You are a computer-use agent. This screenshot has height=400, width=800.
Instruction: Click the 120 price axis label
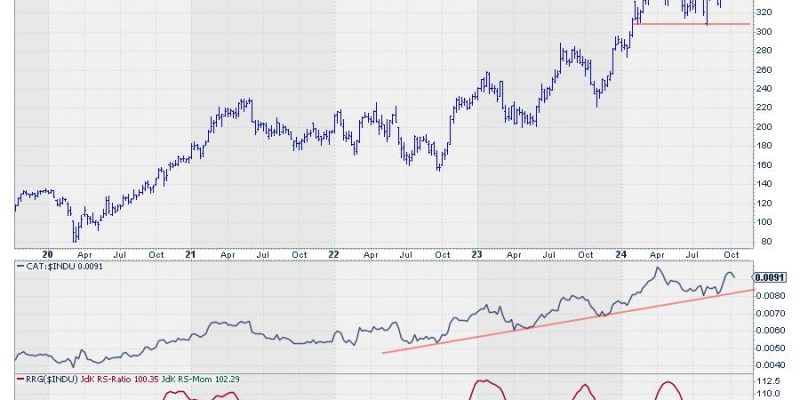(x=765, y=203)
